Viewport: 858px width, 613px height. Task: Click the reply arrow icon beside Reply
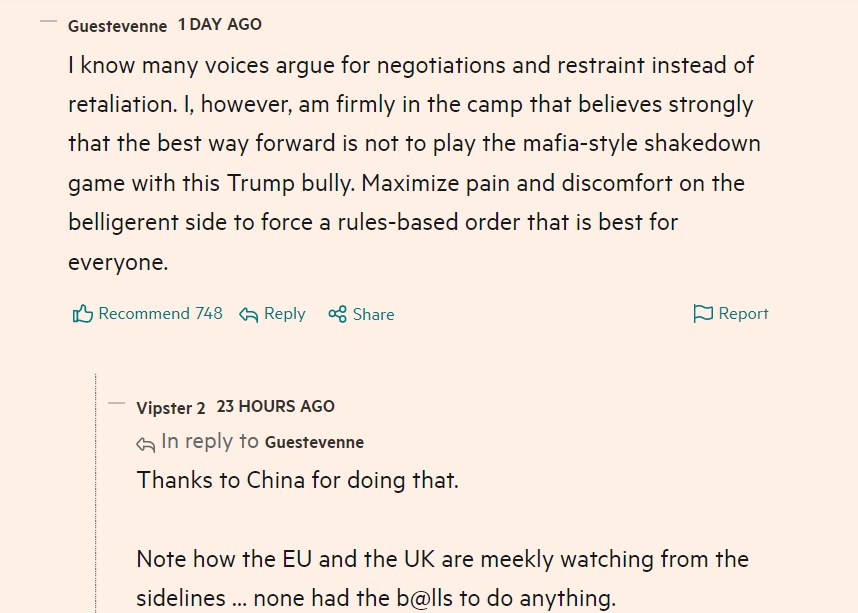click(249, 314)
